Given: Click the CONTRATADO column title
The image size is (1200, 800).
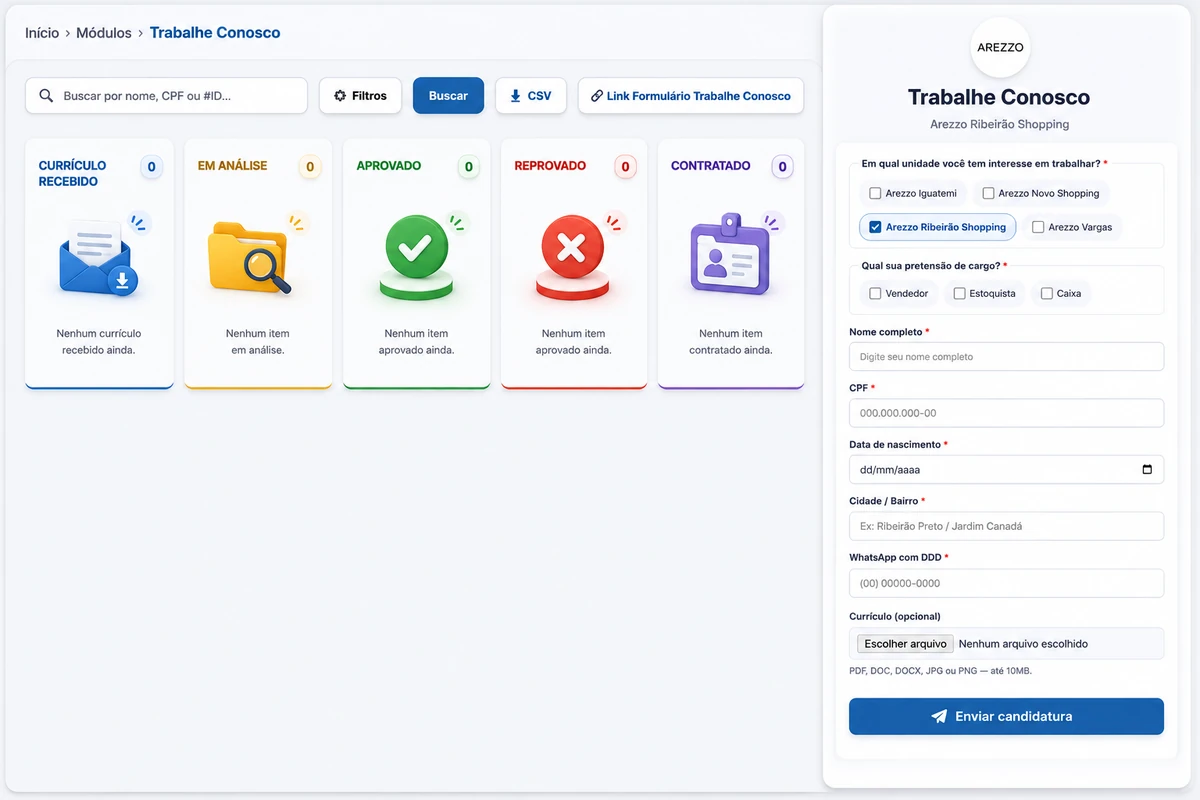Looking at the screenshot, I should [x=710, y=166].
